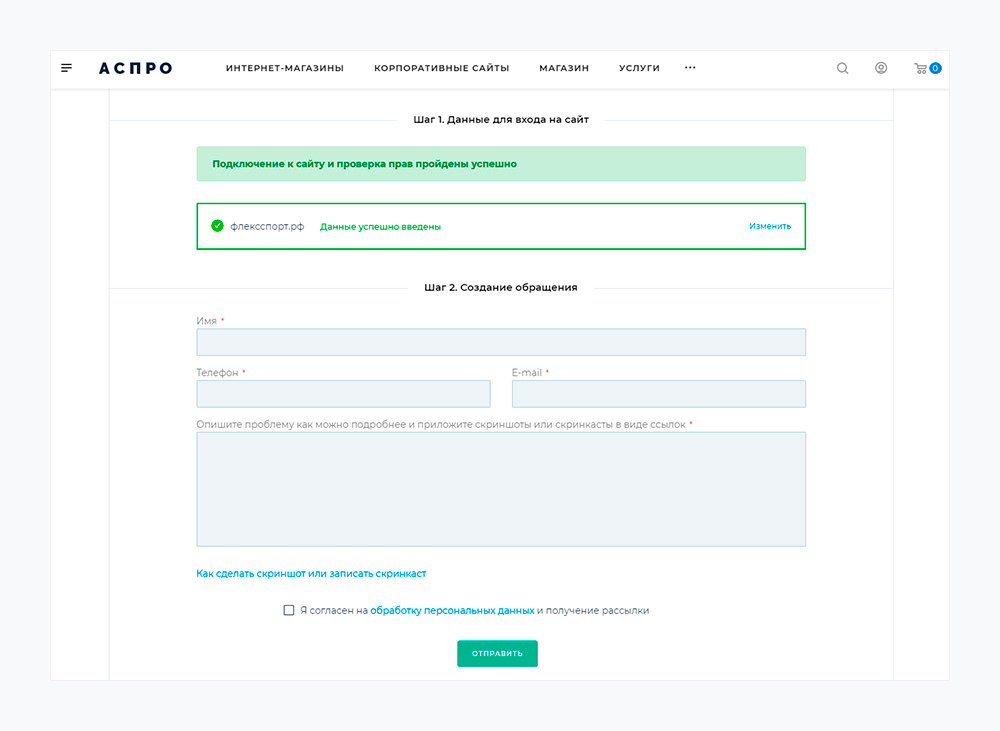The width and height of the screenshot is (1000, 731).
Task: Open the Услуги menu item
Action: [639, 68]
